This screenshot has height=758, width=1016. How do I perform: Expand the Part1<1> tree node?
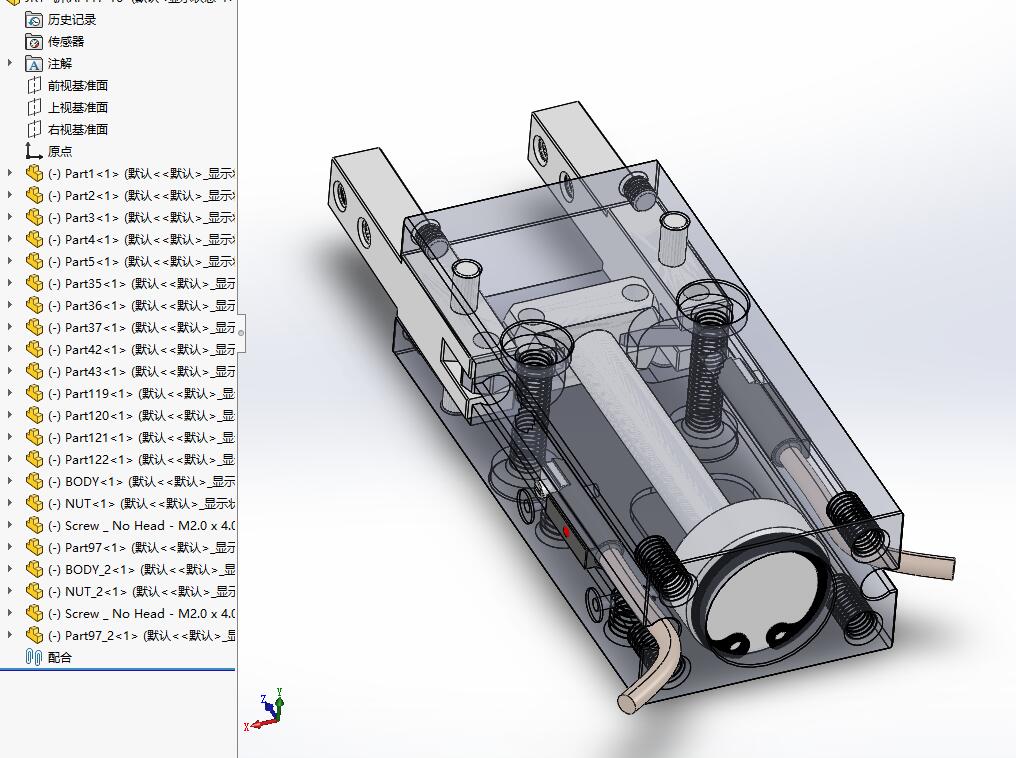(10, 174)
